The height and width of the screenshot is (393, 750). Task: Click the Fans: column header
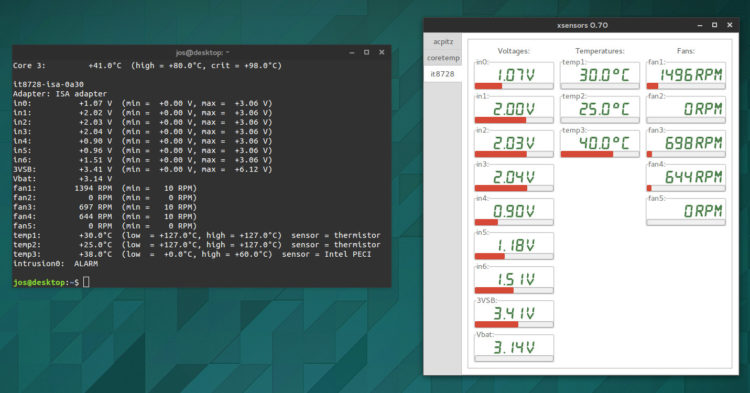coord(686,51)
